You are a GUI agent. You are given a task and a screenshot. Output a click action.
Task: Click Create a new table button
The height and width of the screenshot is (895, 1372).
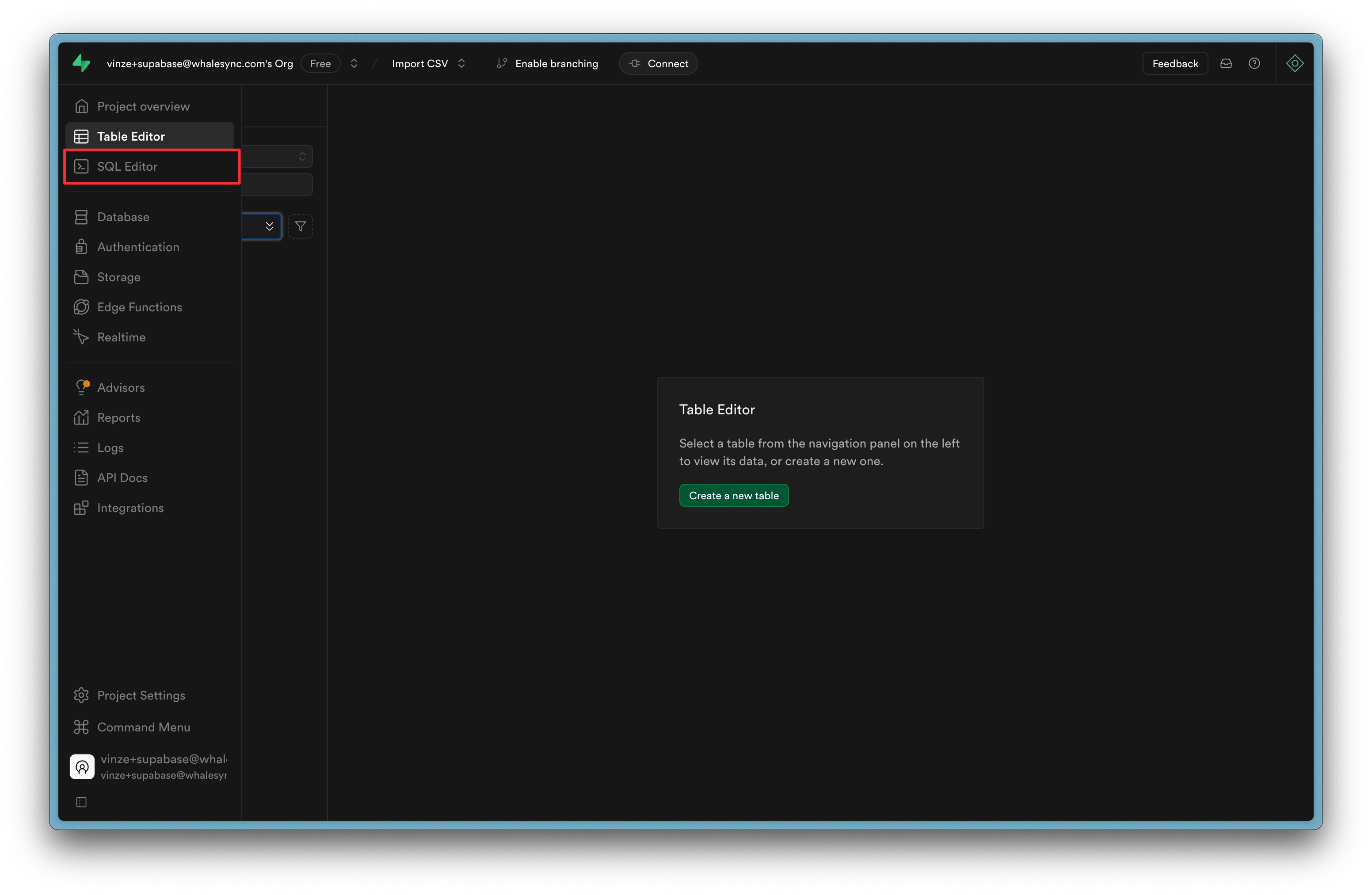734,495
